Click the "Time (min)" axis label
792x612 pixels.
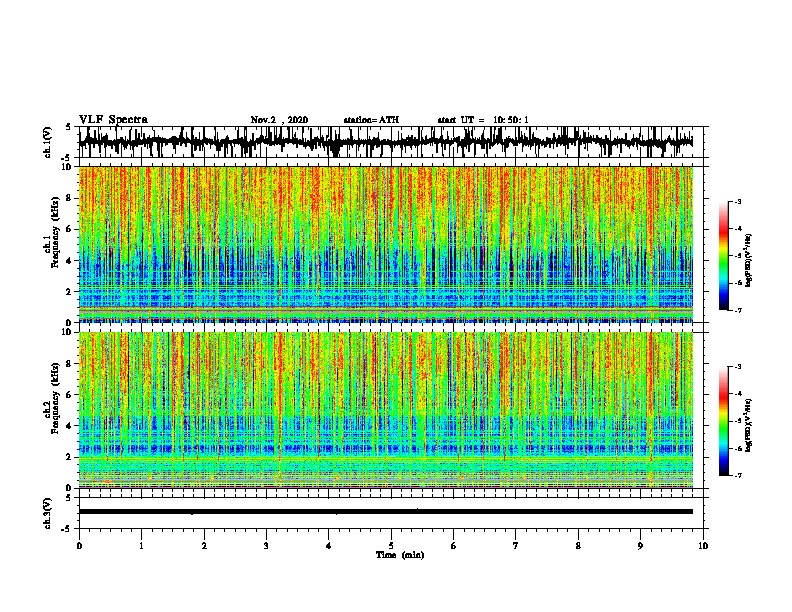click(x=400, y=555)
